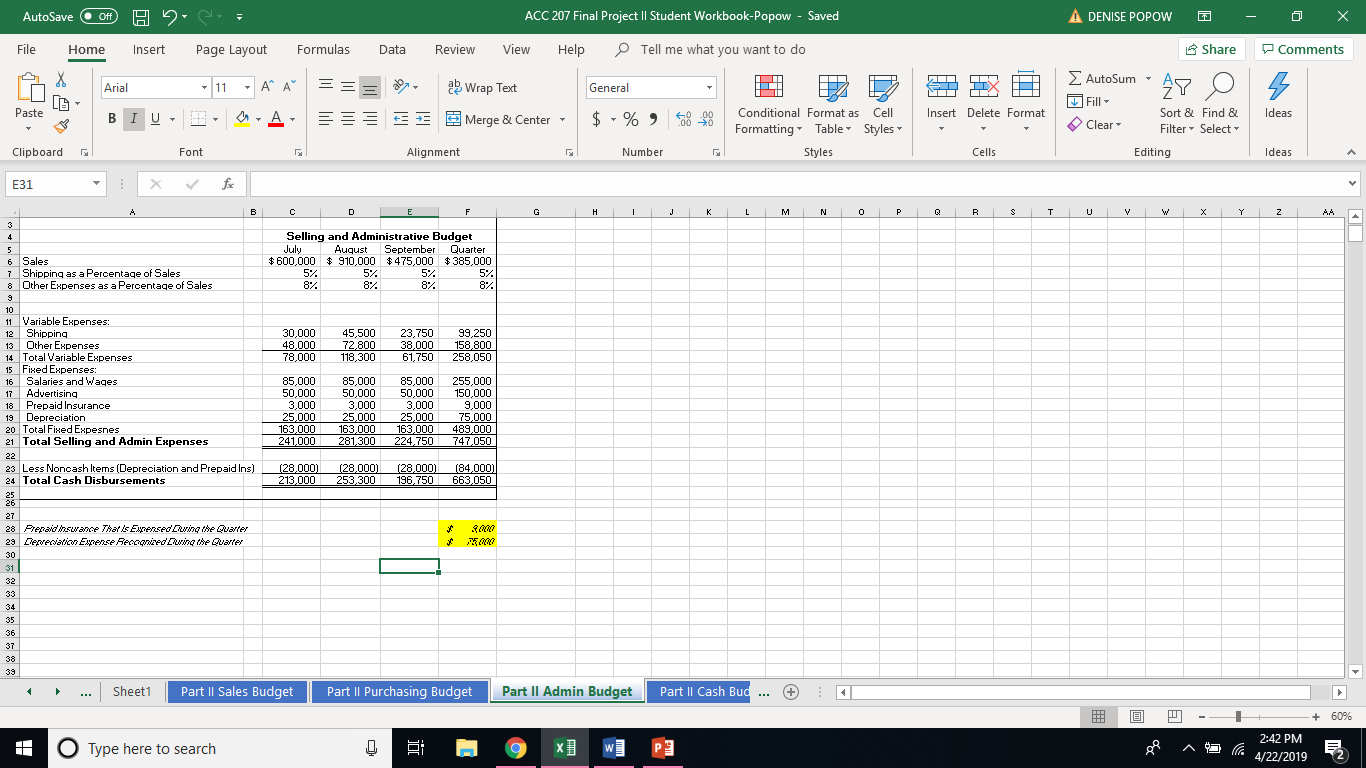Apply the Percent Style format
This screenshot has width=1366, height=768.
pos(629,118)
